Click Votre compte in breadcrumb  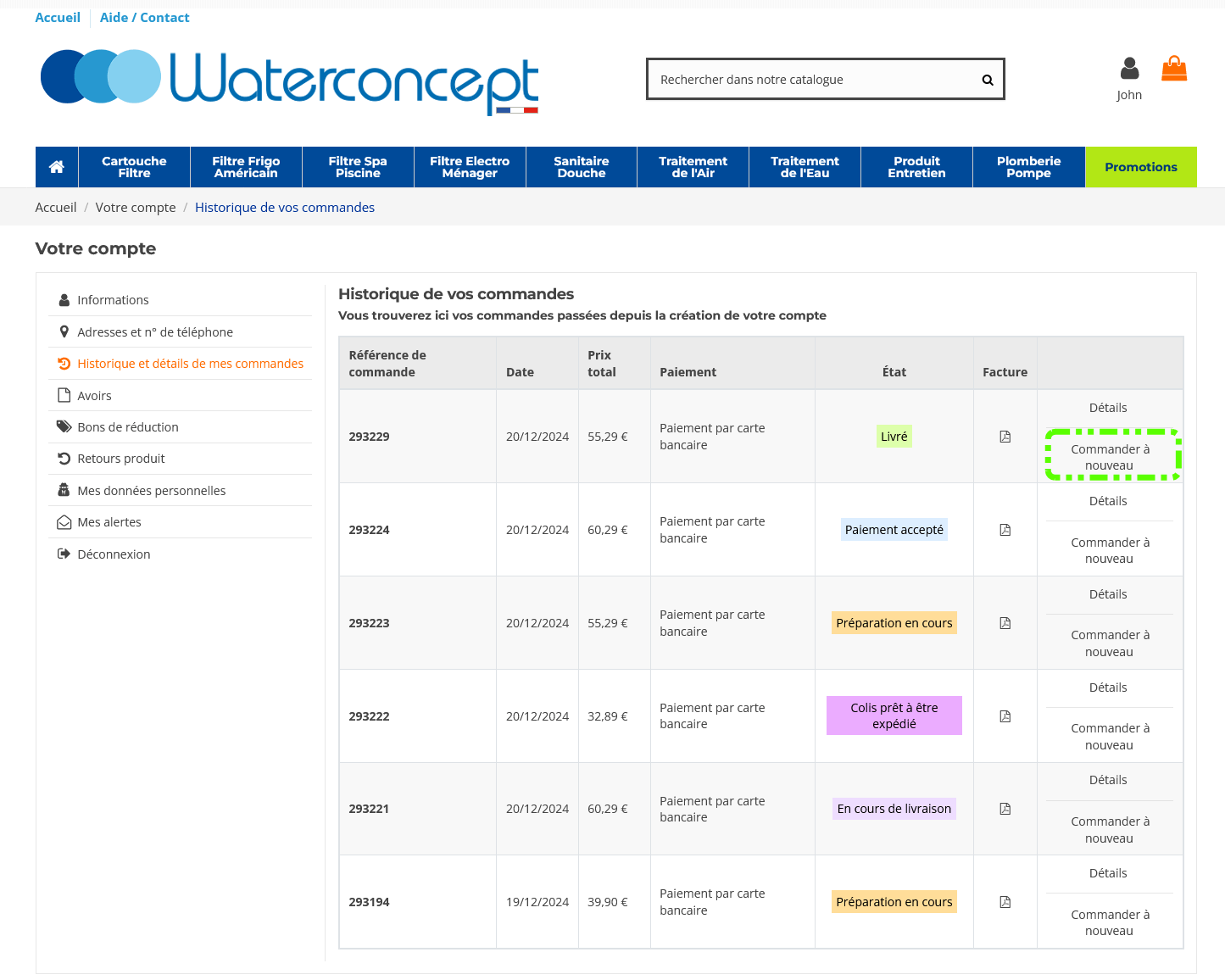136,208
